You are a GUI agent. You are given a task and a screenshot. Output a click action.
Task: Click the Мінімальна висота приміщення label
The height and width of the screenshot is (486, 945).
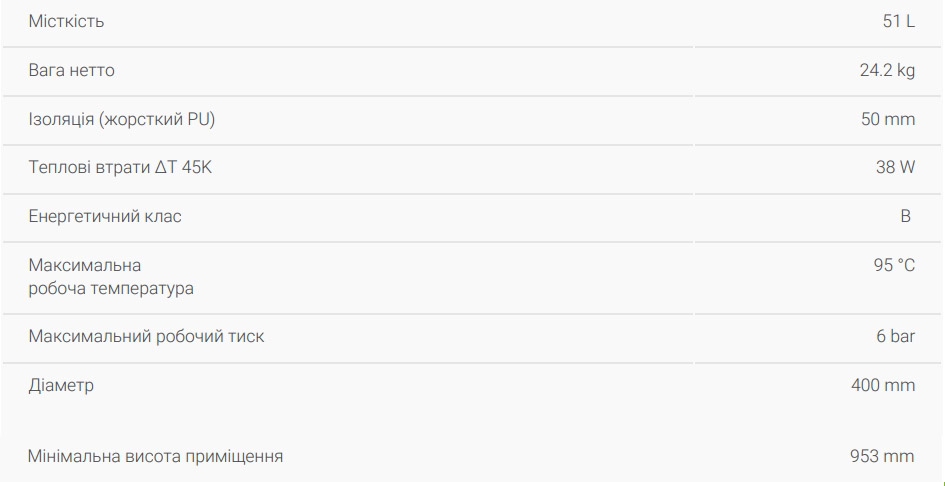[x=155, y=457]
